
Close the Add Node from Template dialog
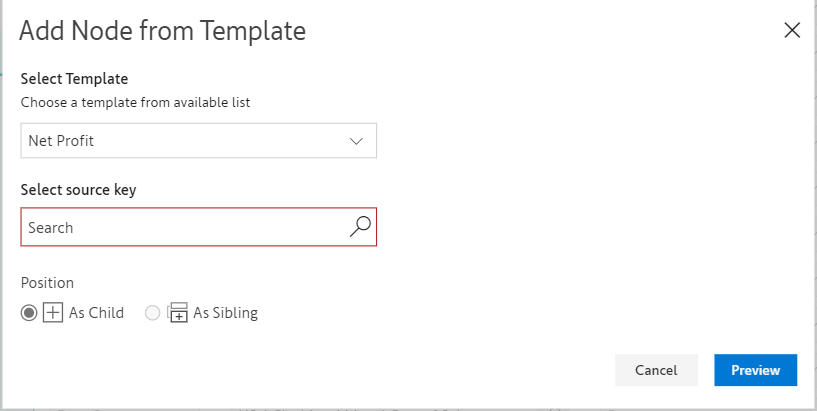pyautogui.click(x=792, y=30)
